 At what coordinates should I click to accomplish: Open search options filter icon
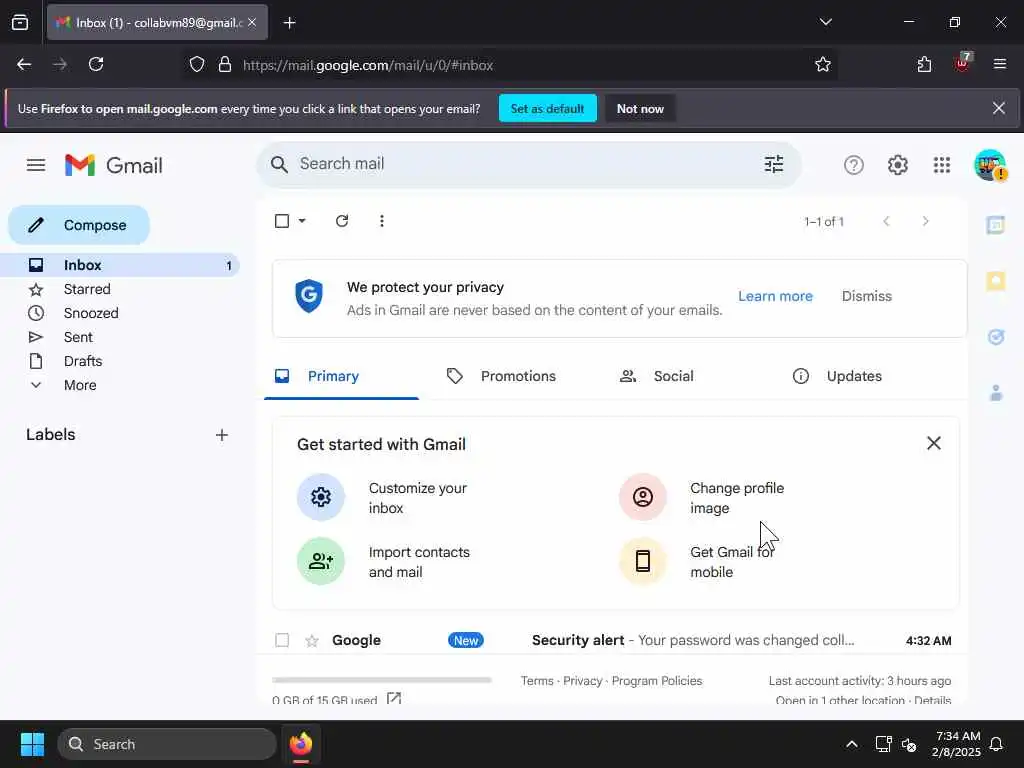(774, 164)
